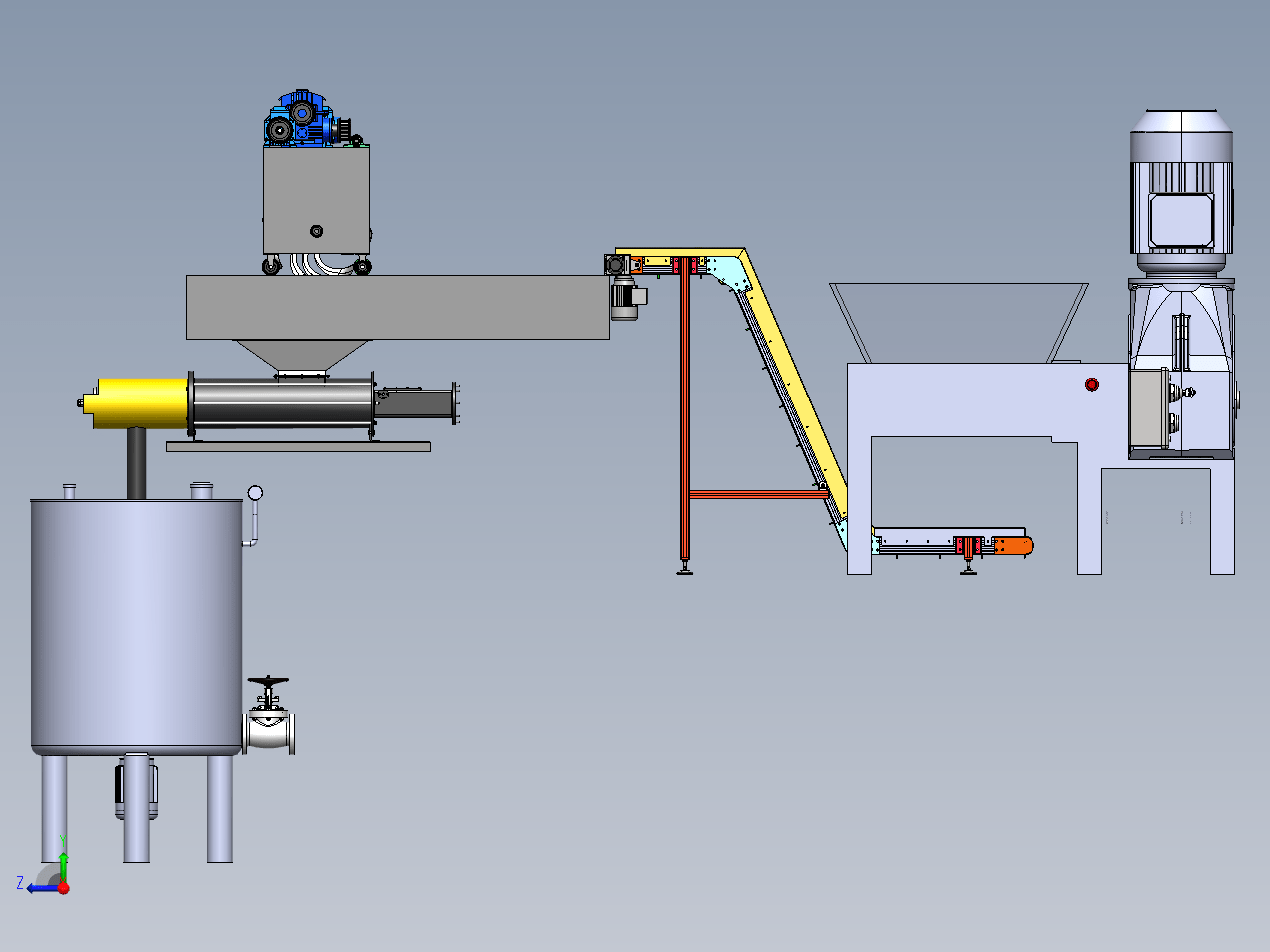The width and height of the screenshot is (1270, 952).
Task: Select the large vertical electric motor
Action: tap(1181, 193)
